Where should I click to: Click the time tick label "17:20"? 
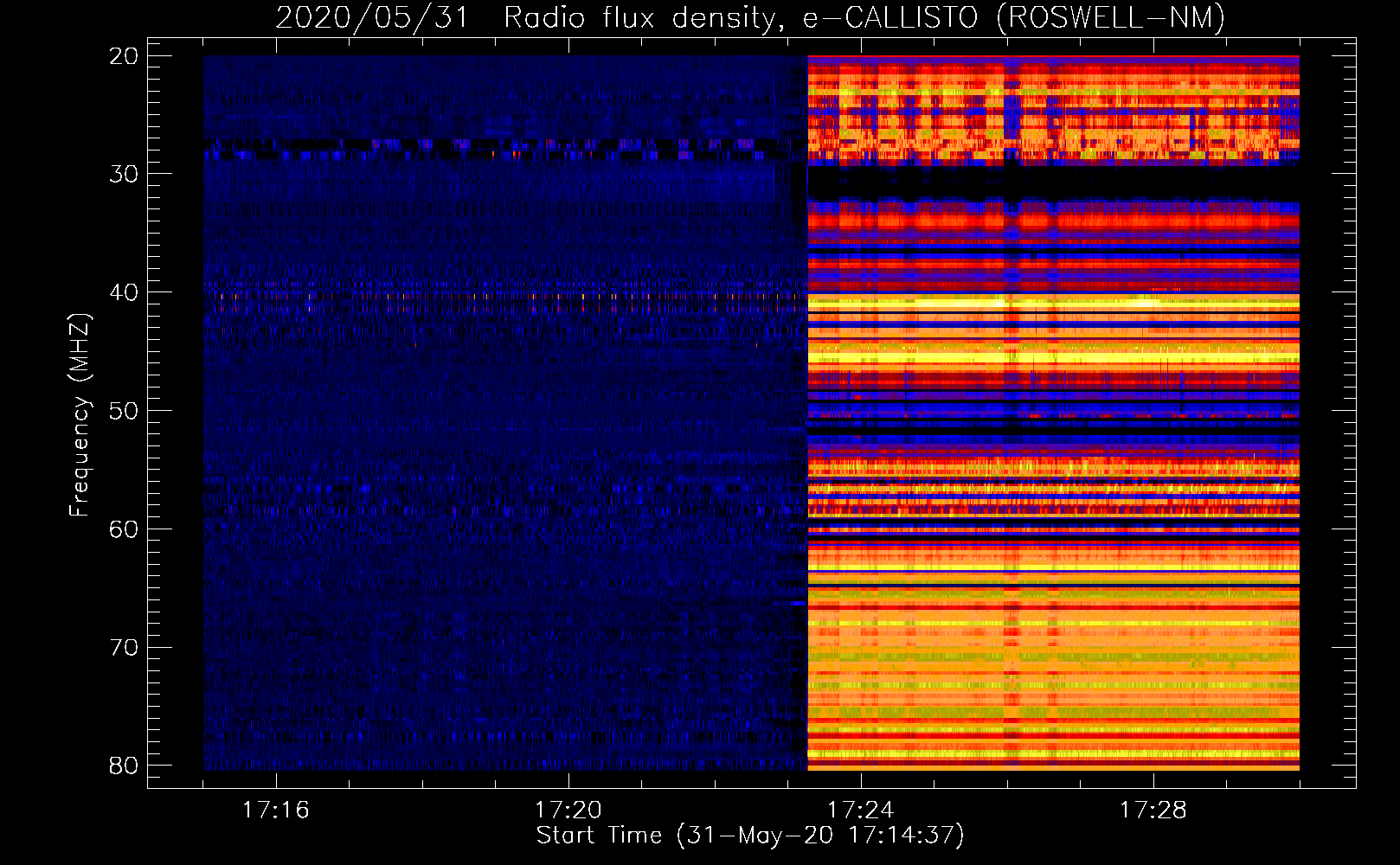[568, 811]
